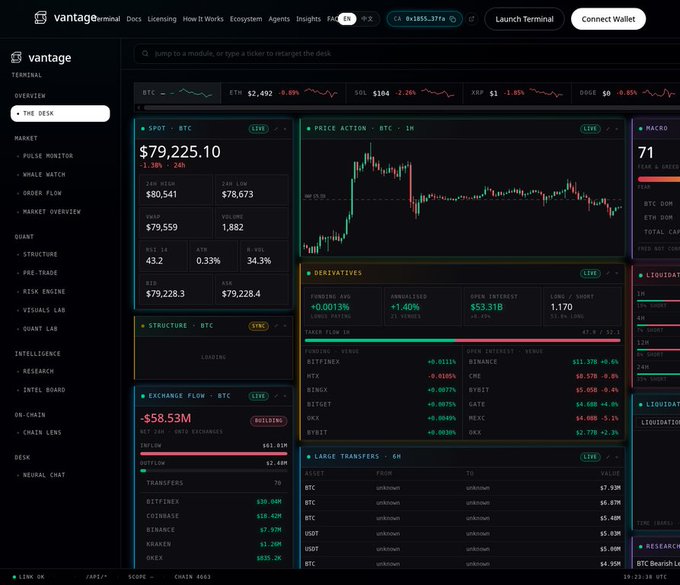Viewport: 680px width, 585px height.
Task: Open Ecosystem link in top navigation
Action: pyautogui.click(x=246, y=19)
